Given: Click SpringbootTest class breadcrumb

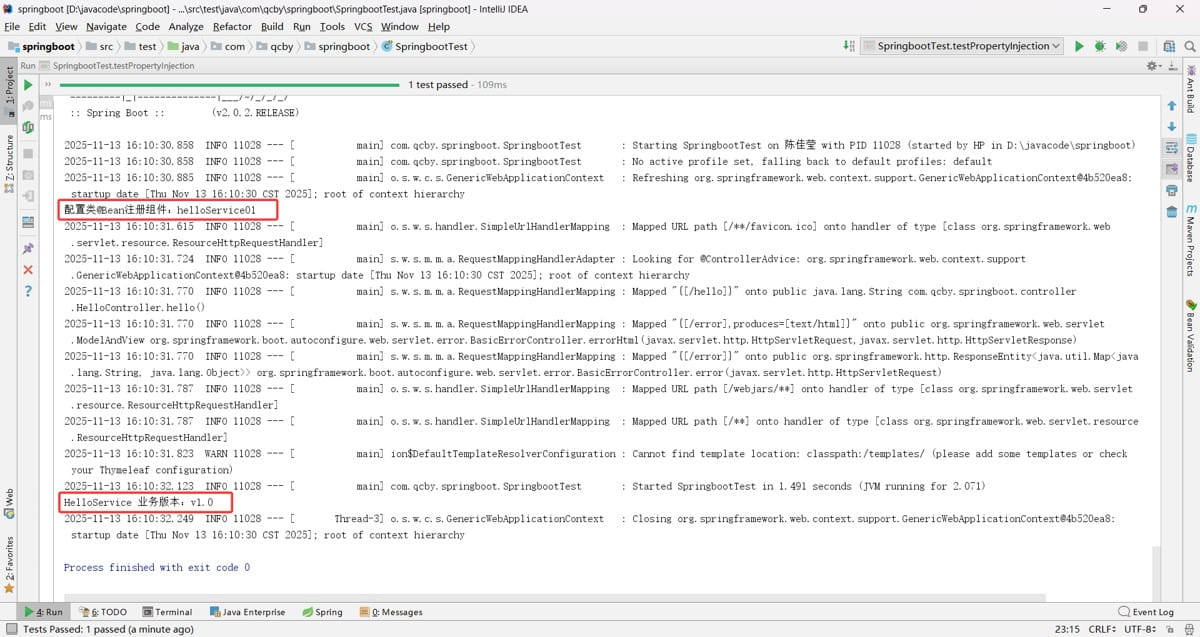Looking at the screenshot, I should pyautogui.click(x=424, y=46).
